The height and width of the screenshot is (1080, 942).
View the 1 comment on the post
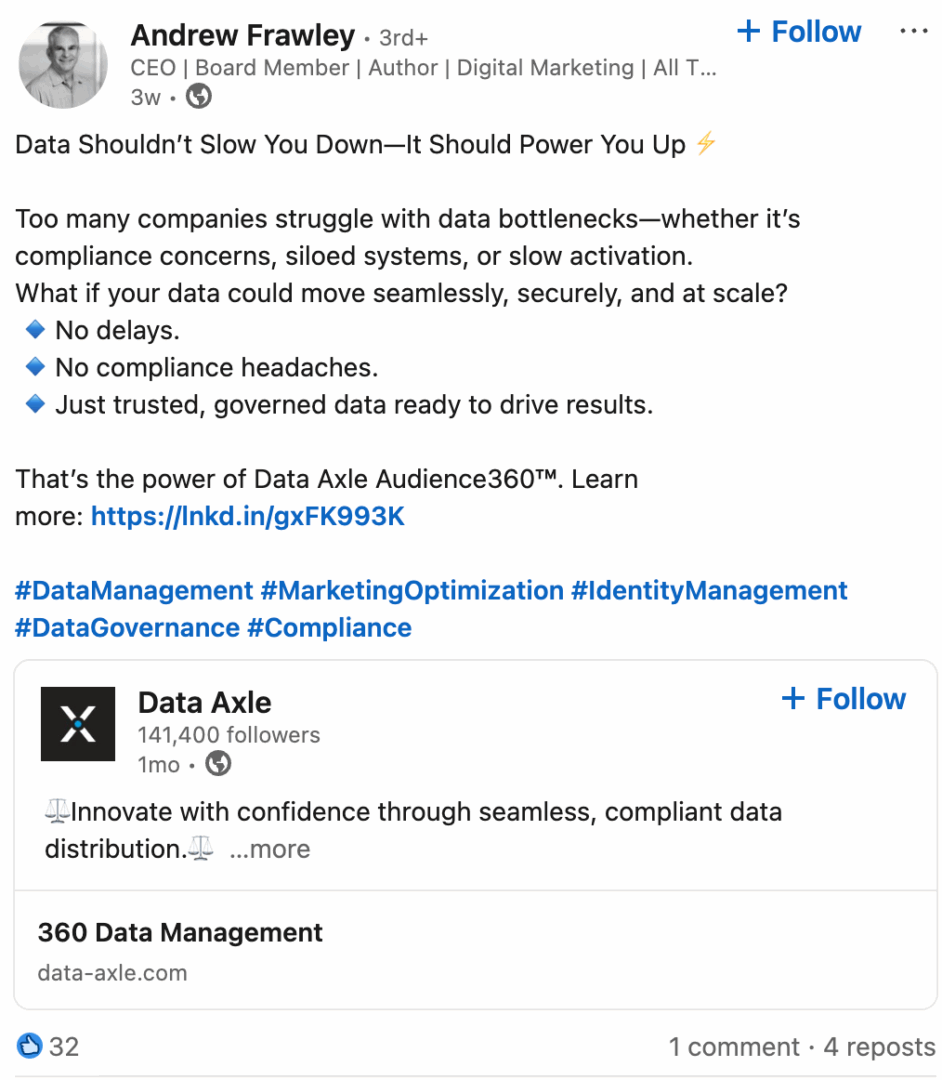[x=734, y=1046]
